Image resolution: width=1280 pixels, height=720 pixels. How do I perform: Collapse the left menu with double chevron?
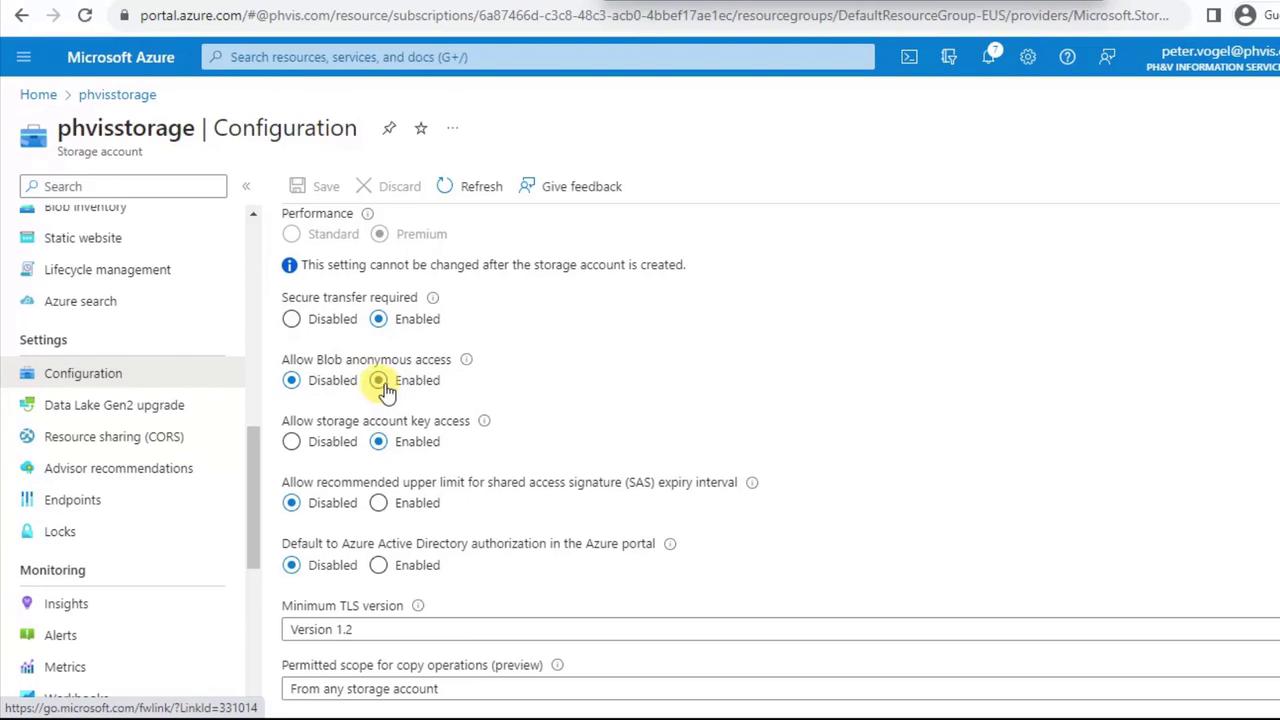[x=246, y=186]
